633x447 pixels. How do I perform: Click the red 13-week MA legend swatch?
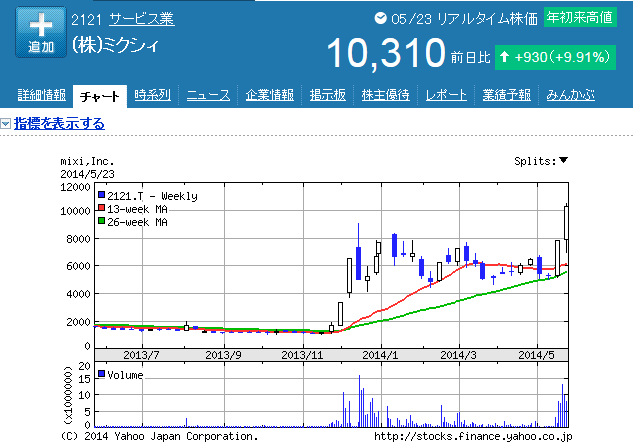(x=102, y=208)
